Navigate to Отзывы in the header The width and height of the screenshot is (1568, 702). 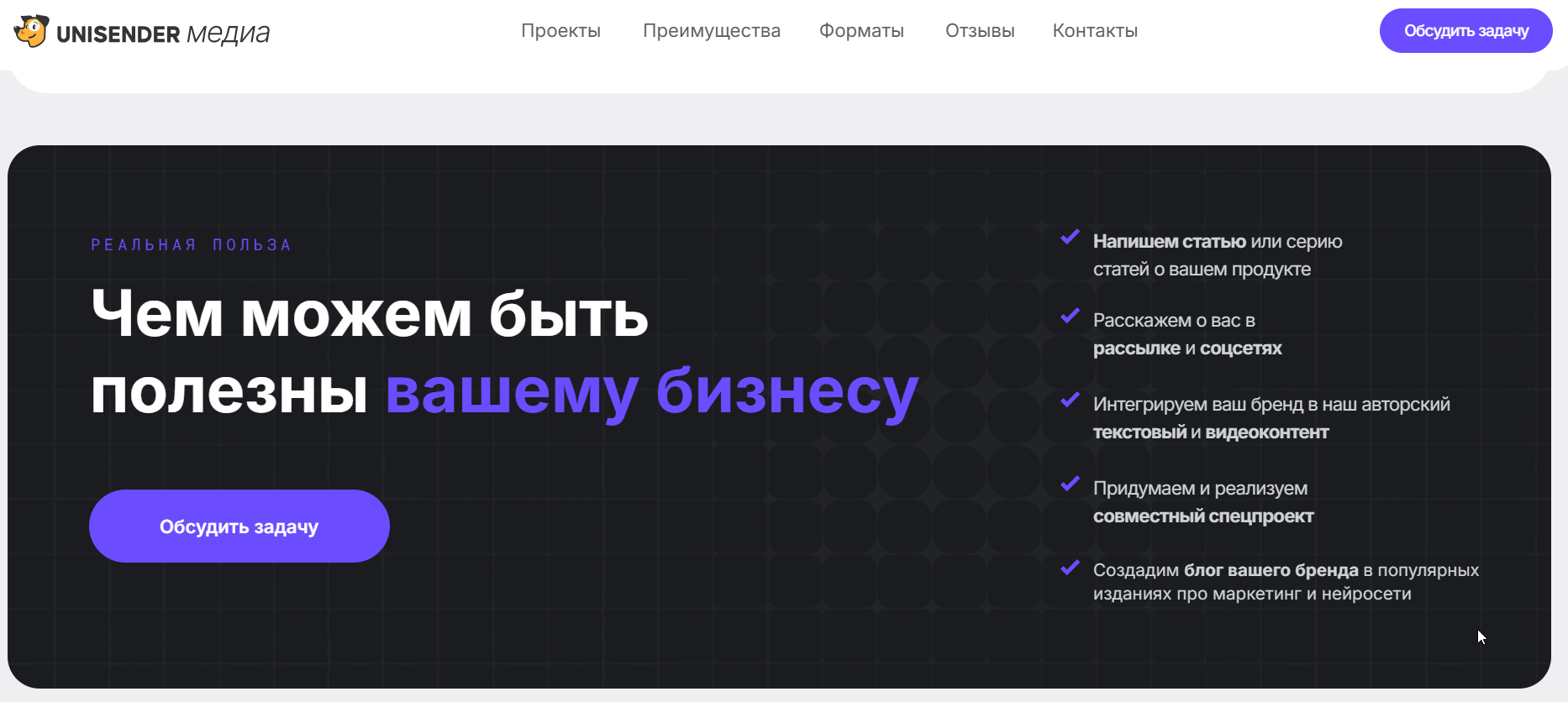click(980, 31)
